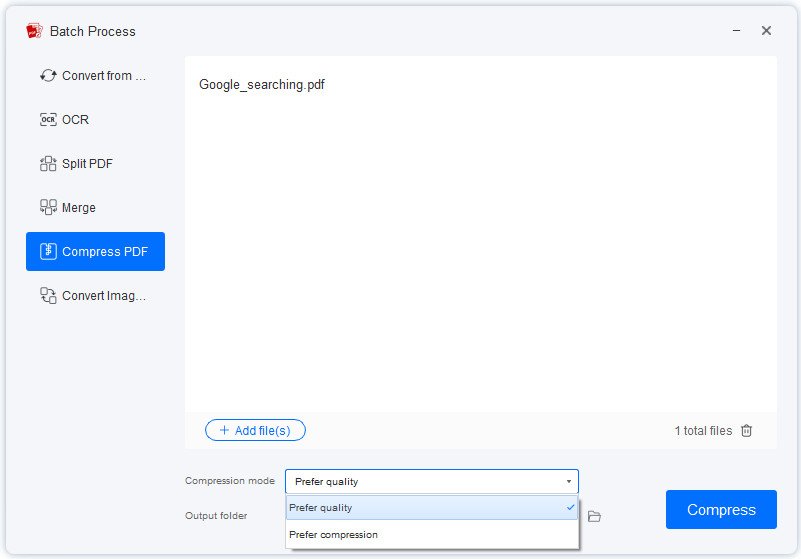Click the Compress button

[x=721, y=509]
